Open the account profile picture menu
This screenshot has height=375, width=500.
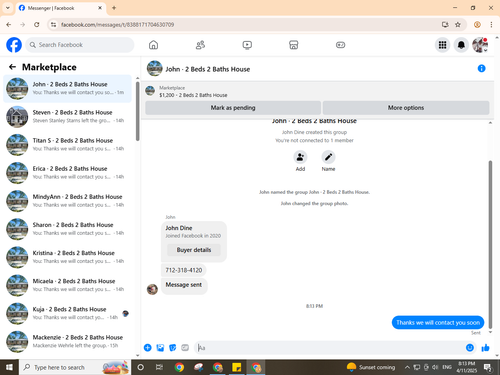tap(480, 45)
